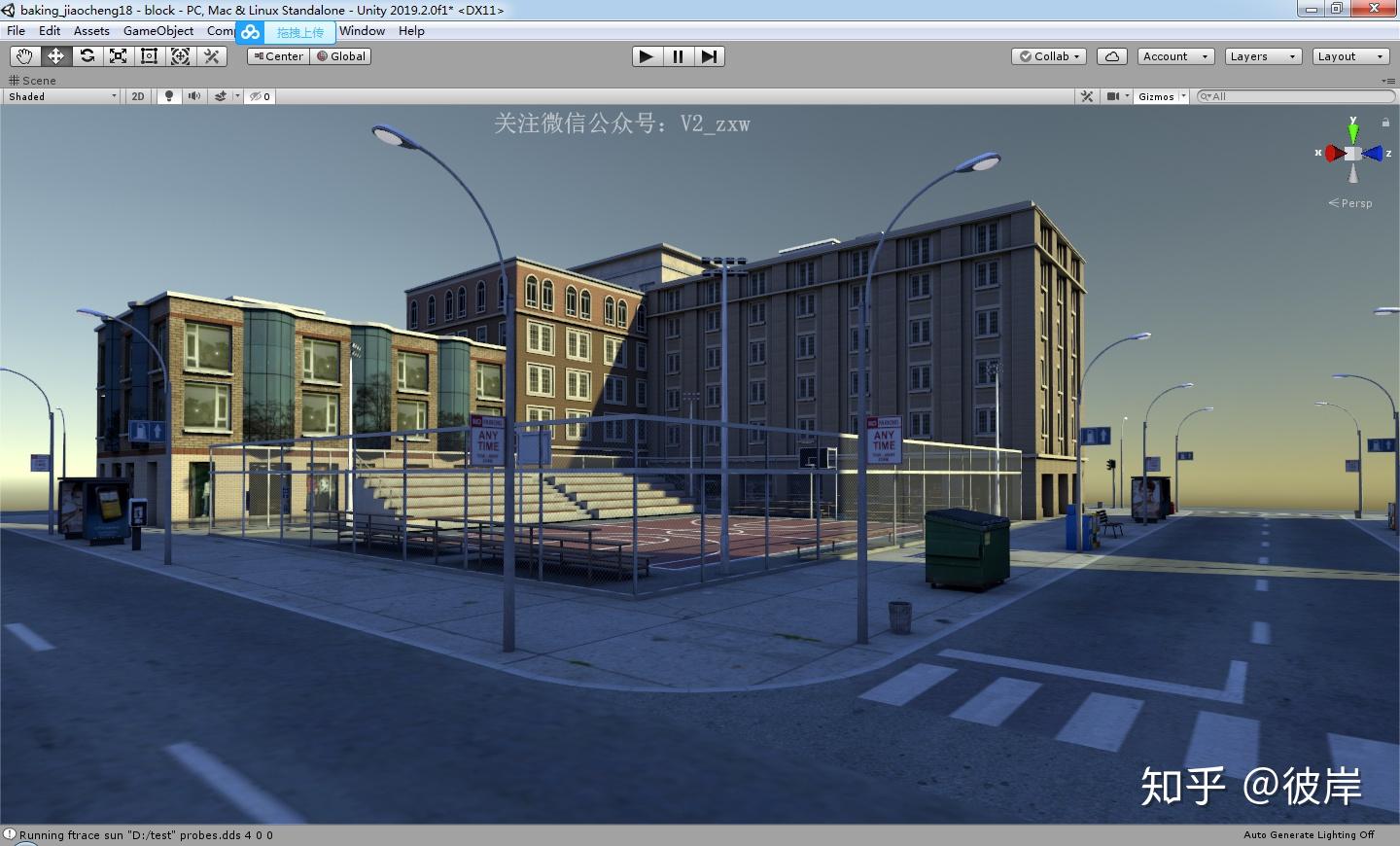Toggle scene audio speaker icon
This screenshot has height=846, width=1400.
[x=193, y=96]
